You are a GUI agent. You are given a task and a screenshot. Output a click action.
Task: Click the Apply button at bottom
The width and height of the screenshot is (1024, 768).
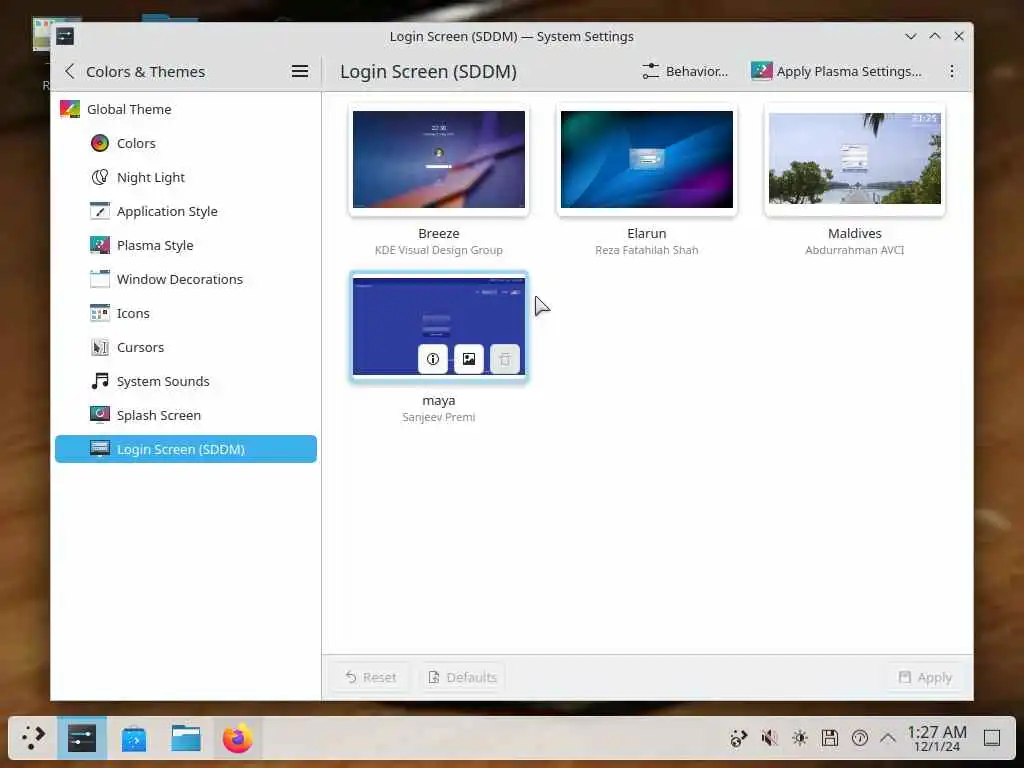925,677
